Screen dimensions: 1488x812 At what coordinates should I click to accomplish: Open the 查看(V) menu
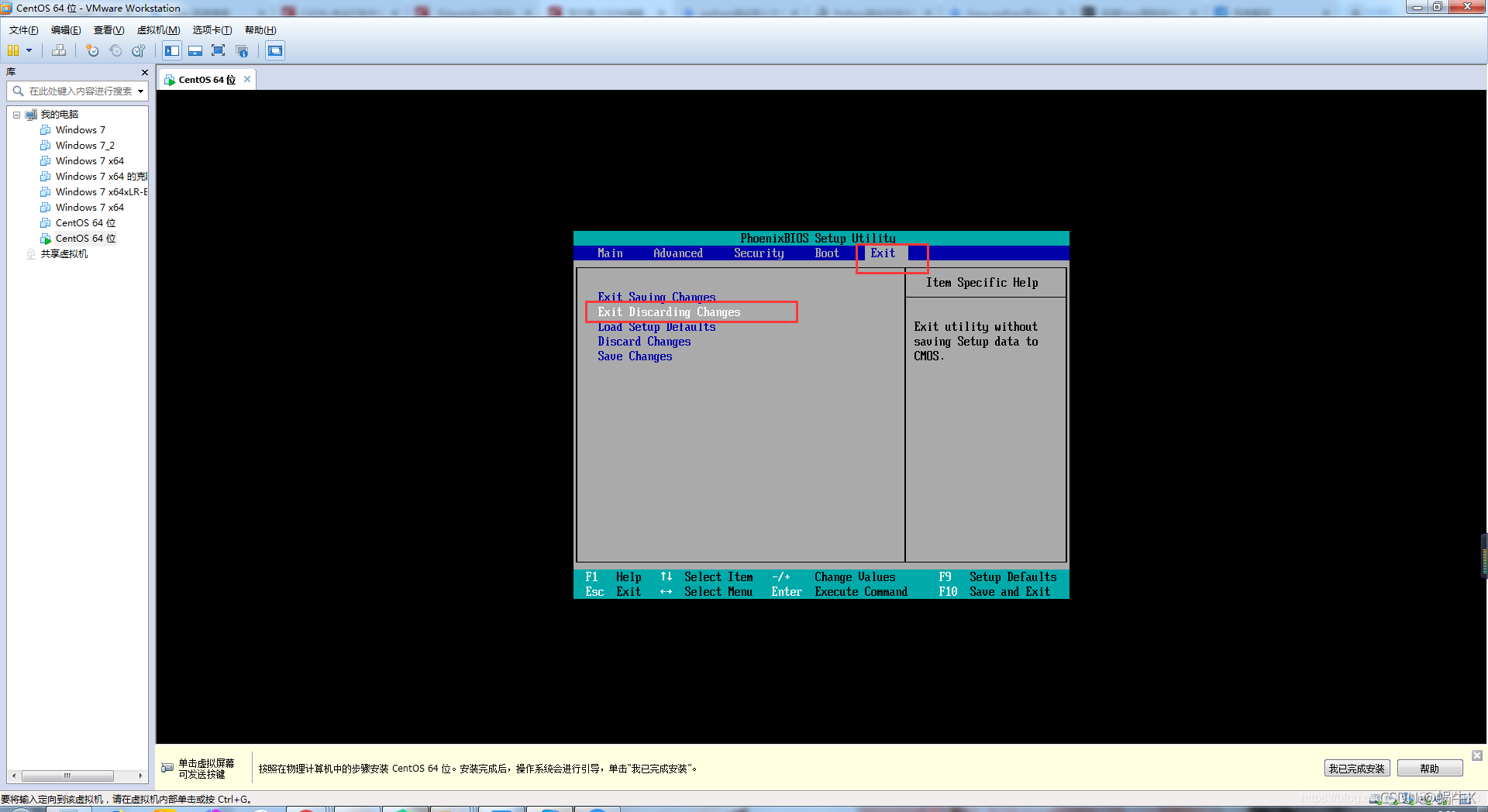point(108,30)
